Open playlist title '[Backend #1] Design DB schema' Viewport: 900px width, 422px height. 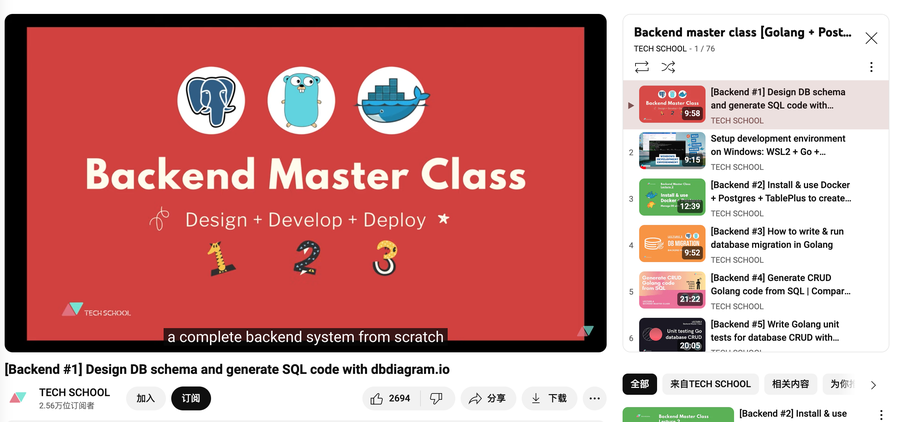[778, 99]
